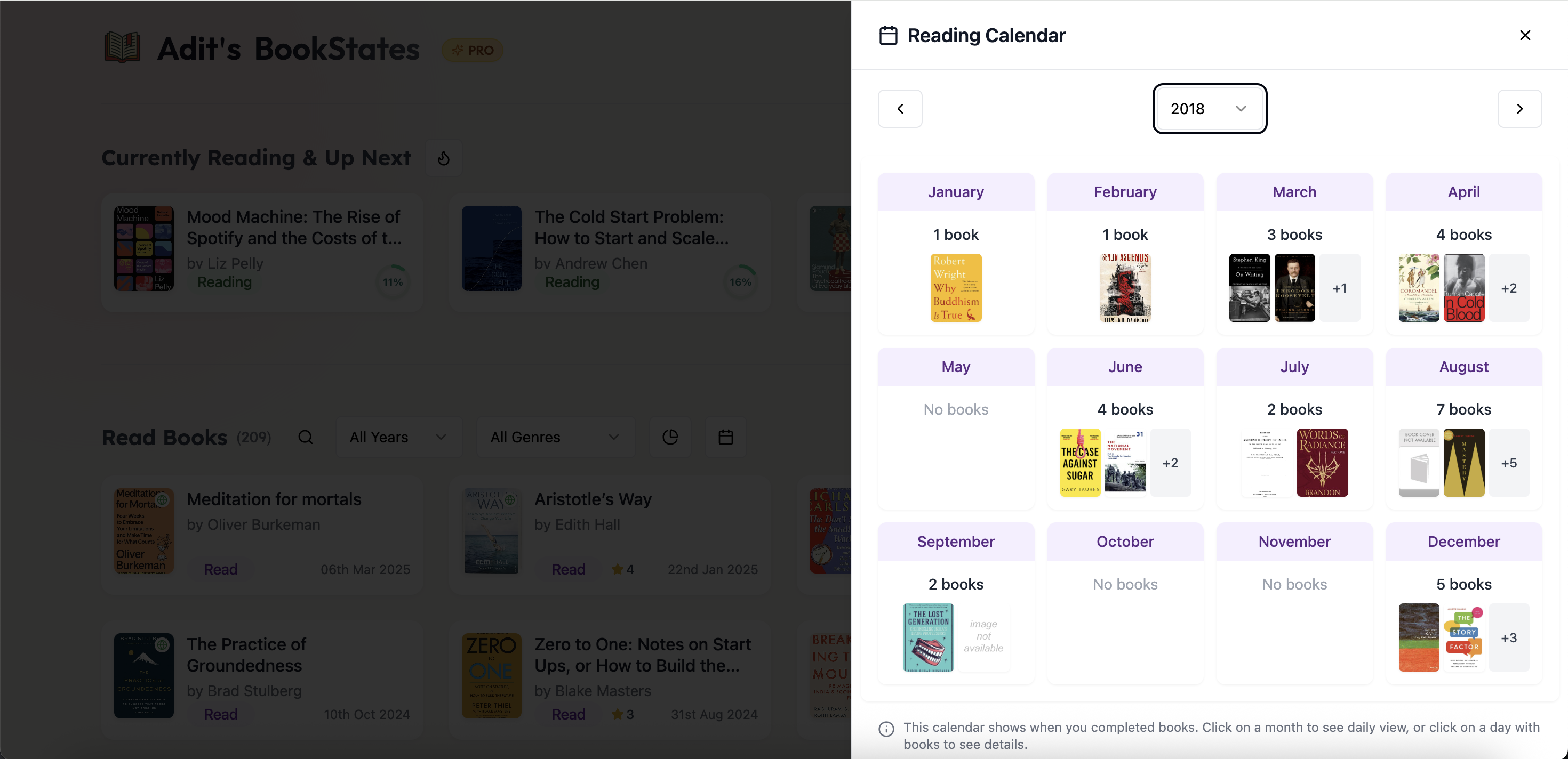Image resolution: width=1568 pixels, height=759 pixels.
Task: Click Coromandel book cover in April
Action: coord(1419,288)
